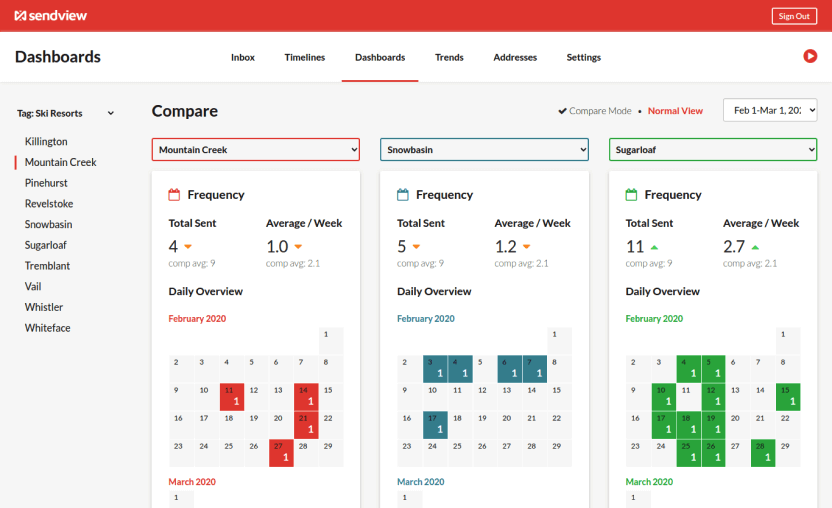Expand the Tag: Ski Resorts selector
The height and width of the screenshot is (508, 832).
pyautogui.click(x=65, y=113)
